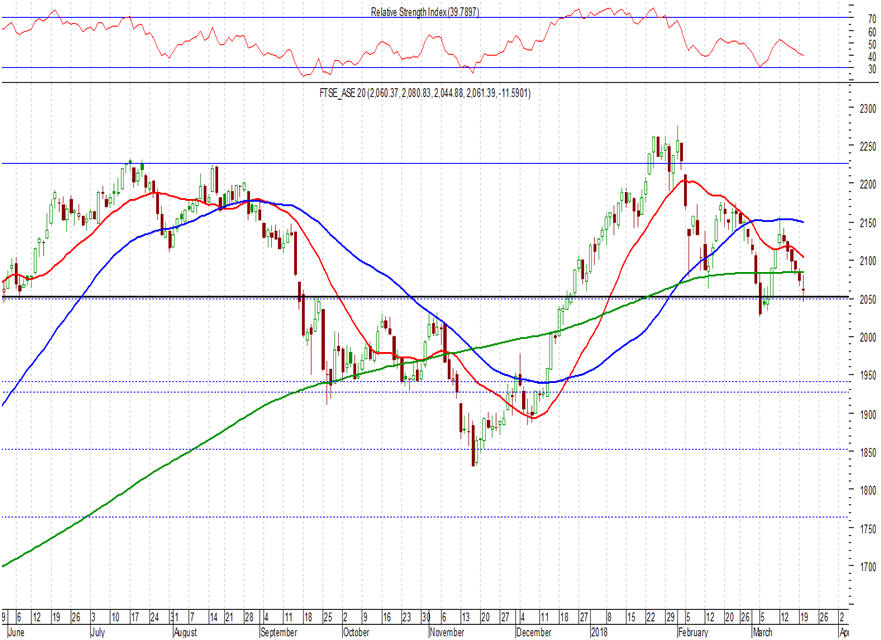Click the 1950 price scale value
The width and height of the screenshot is (881, 640).
(x=868, y=376)
